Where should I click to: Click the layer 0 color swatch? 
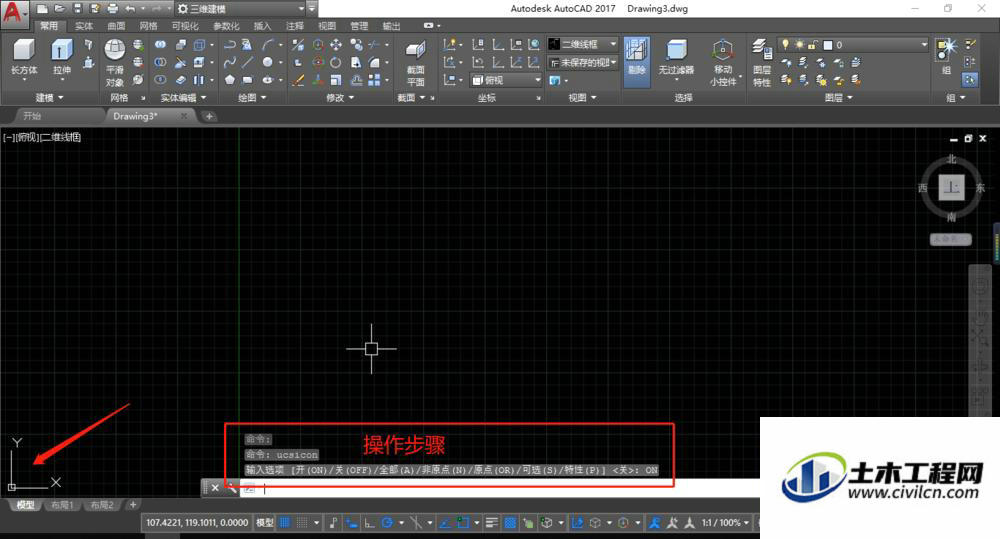[x=828, y=45]
